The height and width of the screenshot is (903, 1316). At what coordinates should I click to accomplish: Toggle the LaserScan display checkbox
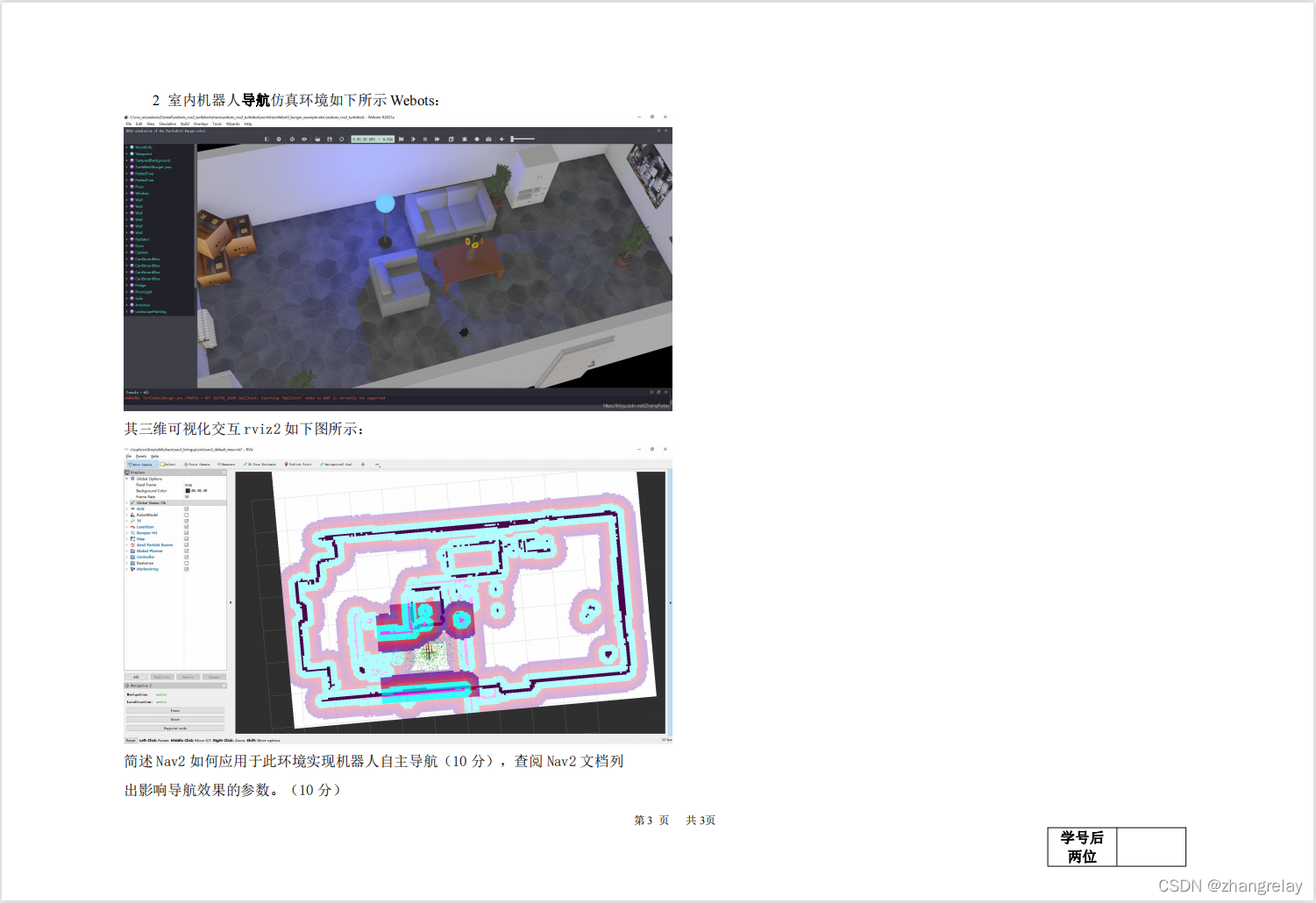(x=187, y=527)
